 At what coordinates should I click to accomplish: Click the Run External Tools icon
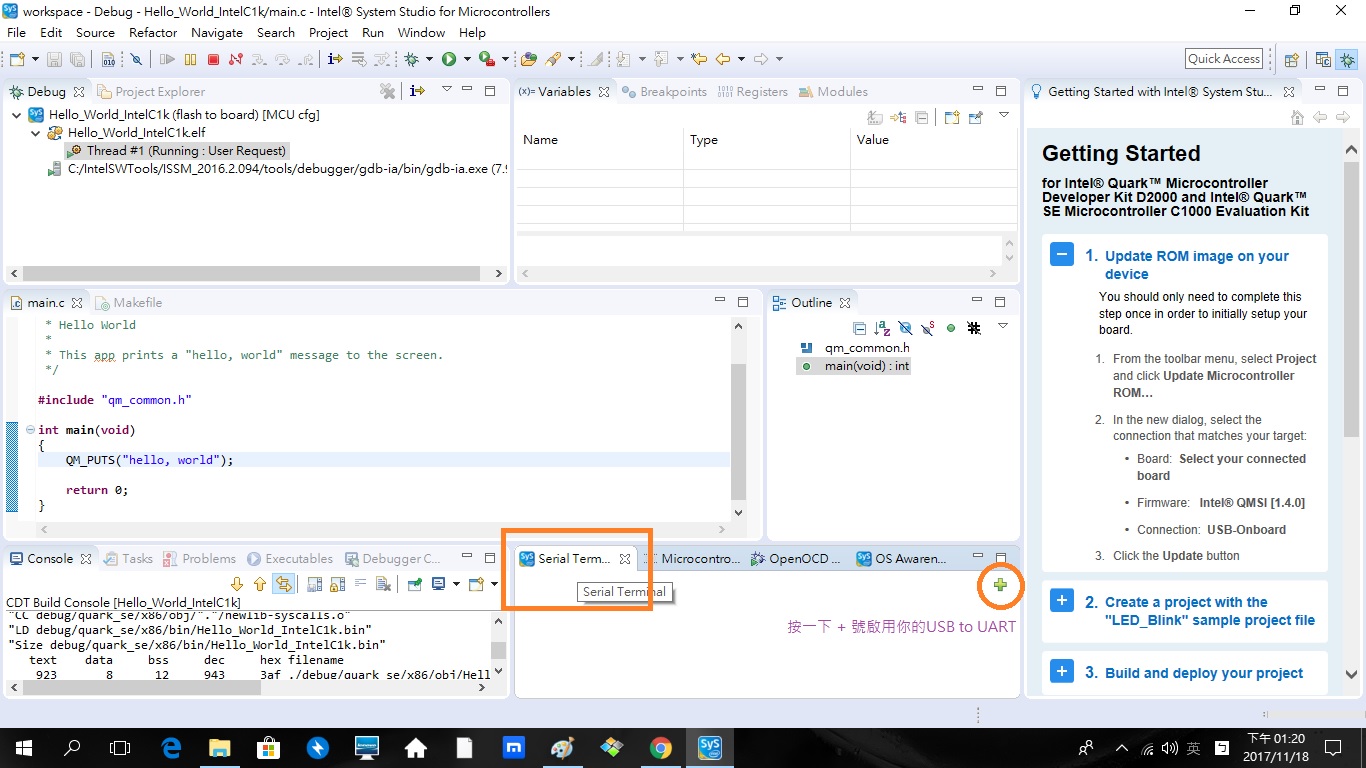pyautogui.click(x=486, y=59)
